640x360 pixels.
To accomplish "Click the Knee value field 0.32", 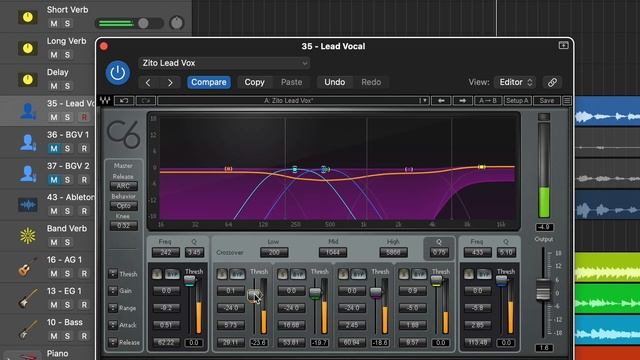I will [x=123, y=226].
